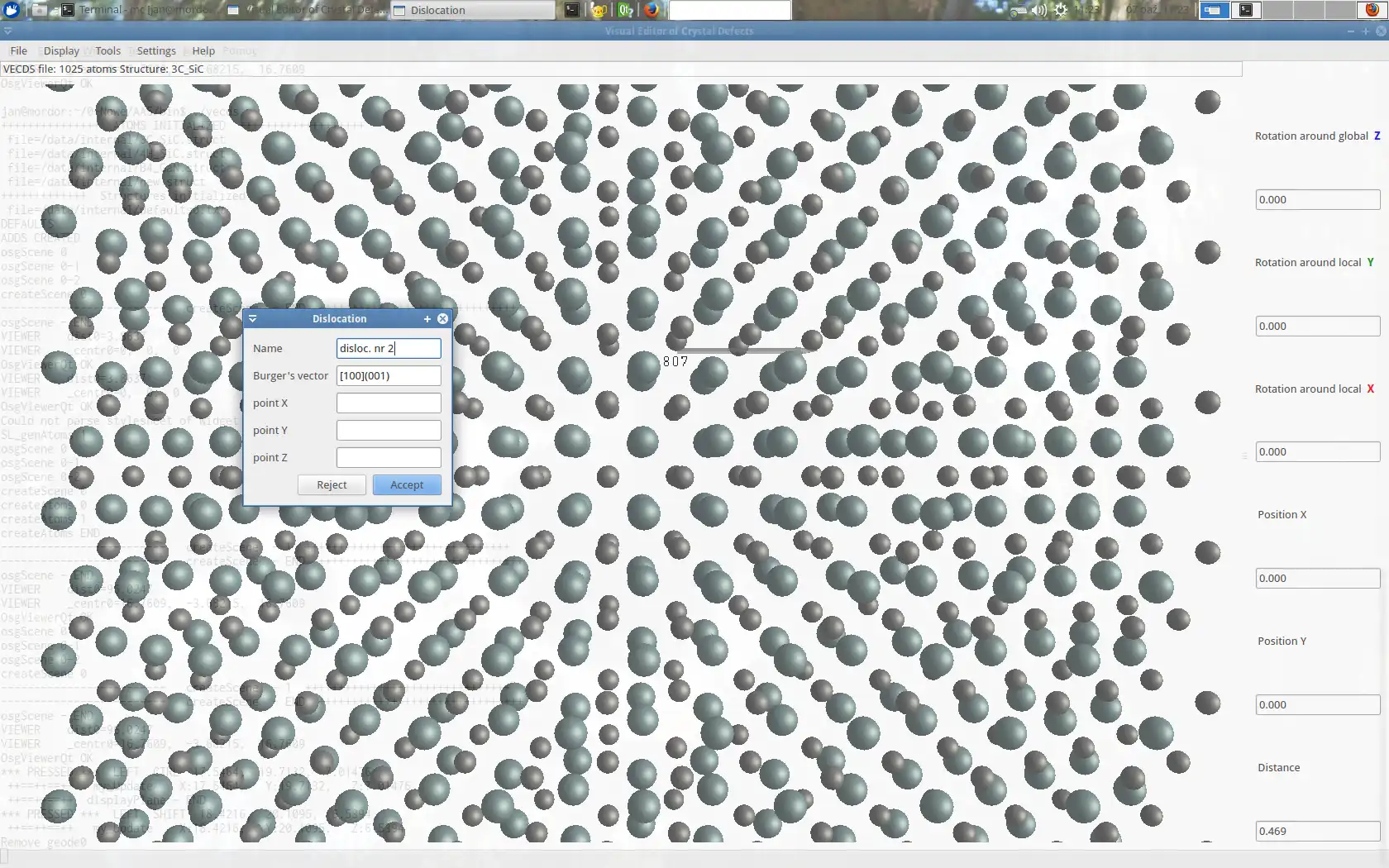
Task: Open the Tools menu
Action: point(107,50)
